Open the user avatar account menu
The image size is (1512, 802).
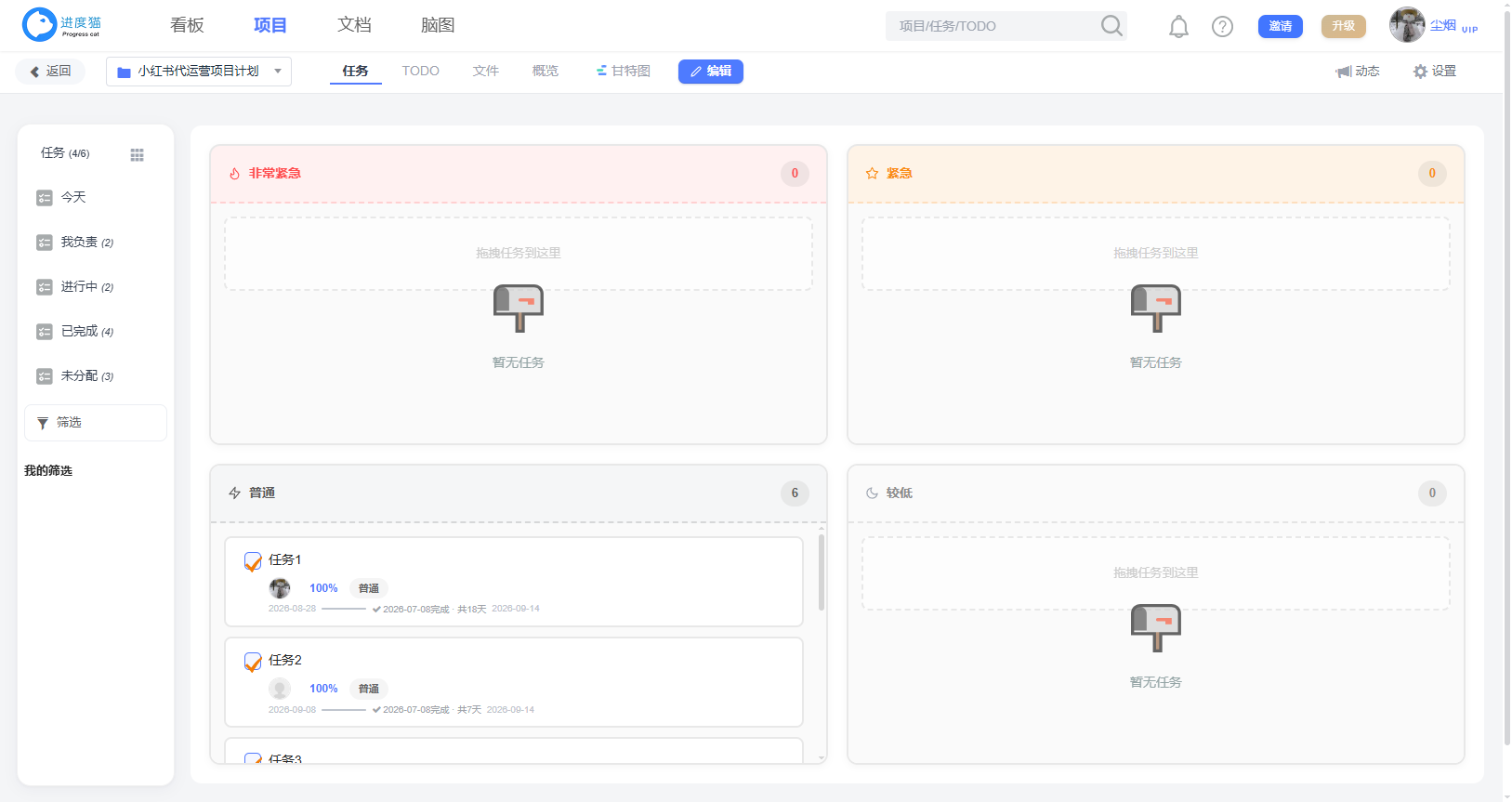[1407, 25]
